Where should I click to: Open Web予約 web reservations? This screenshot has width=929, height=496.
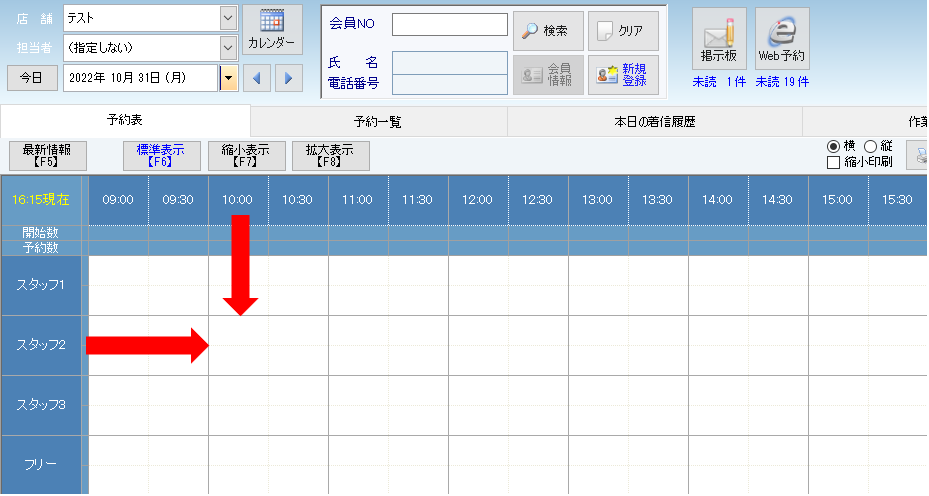point(782,39)
